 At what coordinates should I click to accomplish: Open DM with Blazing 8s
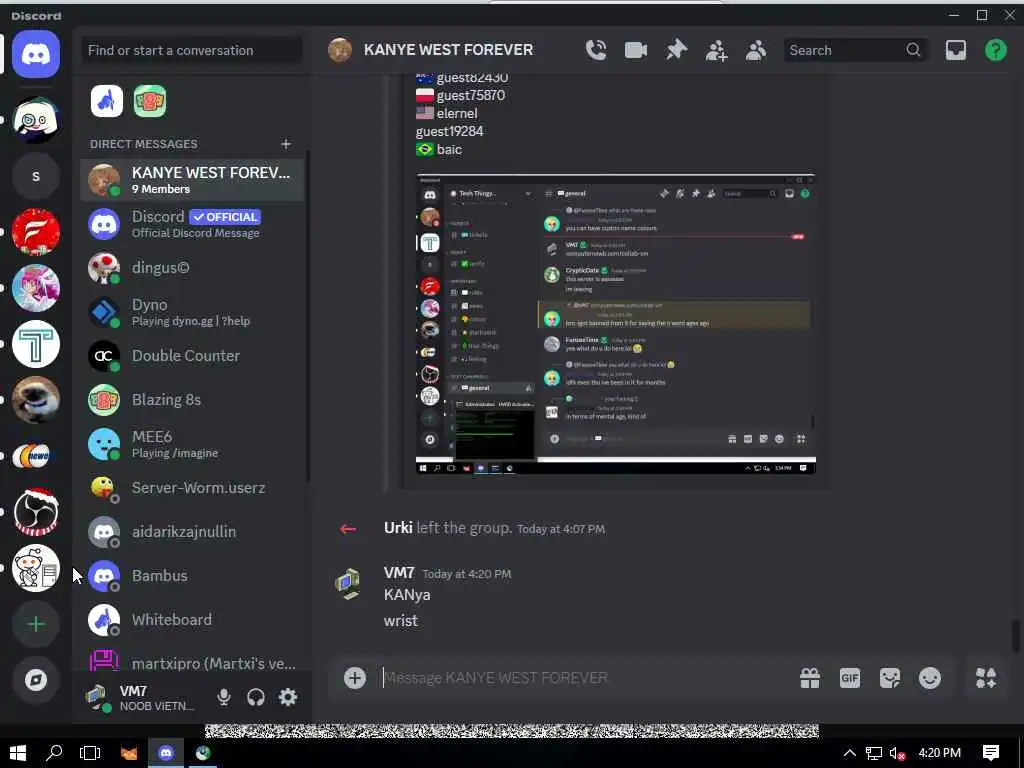click(x=193, y=400)
